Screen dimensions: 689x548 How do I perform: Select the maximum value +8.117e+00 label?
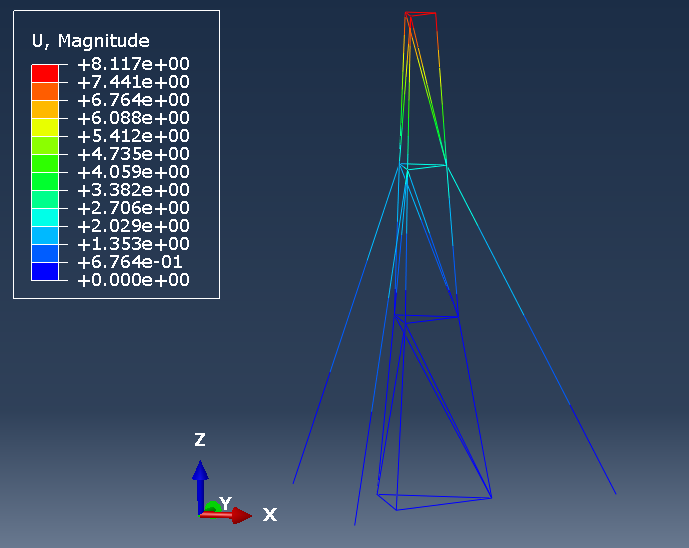coord(133,64)
